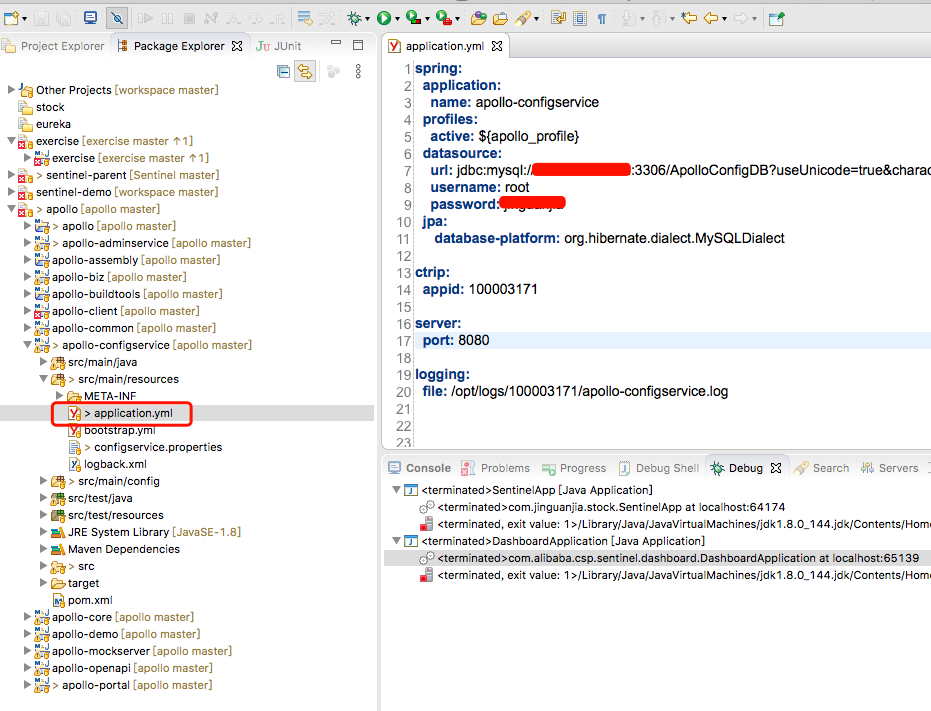Click the New wizard icon in toolbar
This screenshot has width=931, height=711.
11,18
